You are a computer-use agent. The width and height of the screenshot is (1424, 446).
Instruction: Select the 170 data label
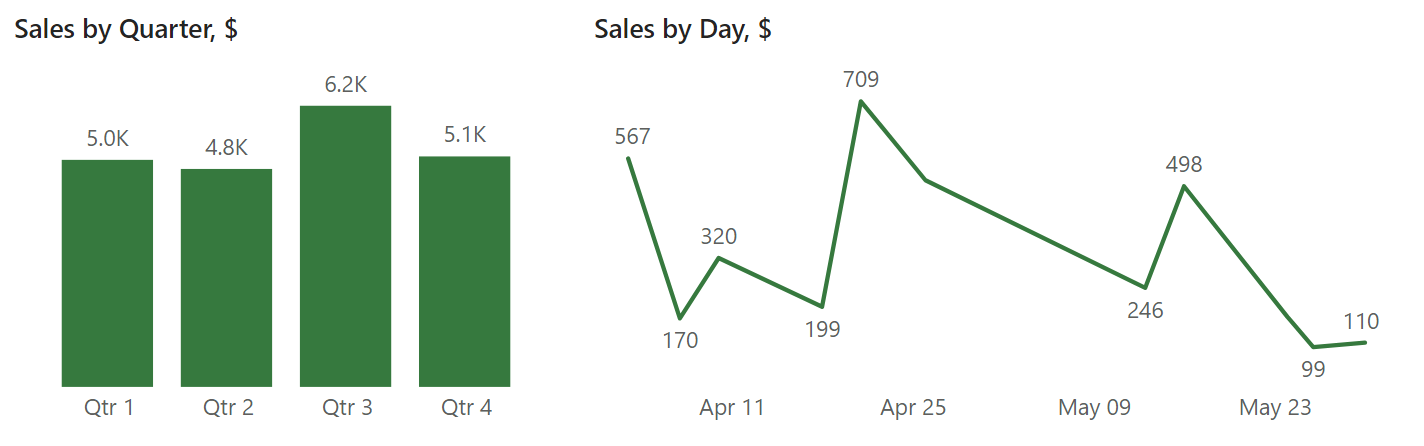pos(680,340)
